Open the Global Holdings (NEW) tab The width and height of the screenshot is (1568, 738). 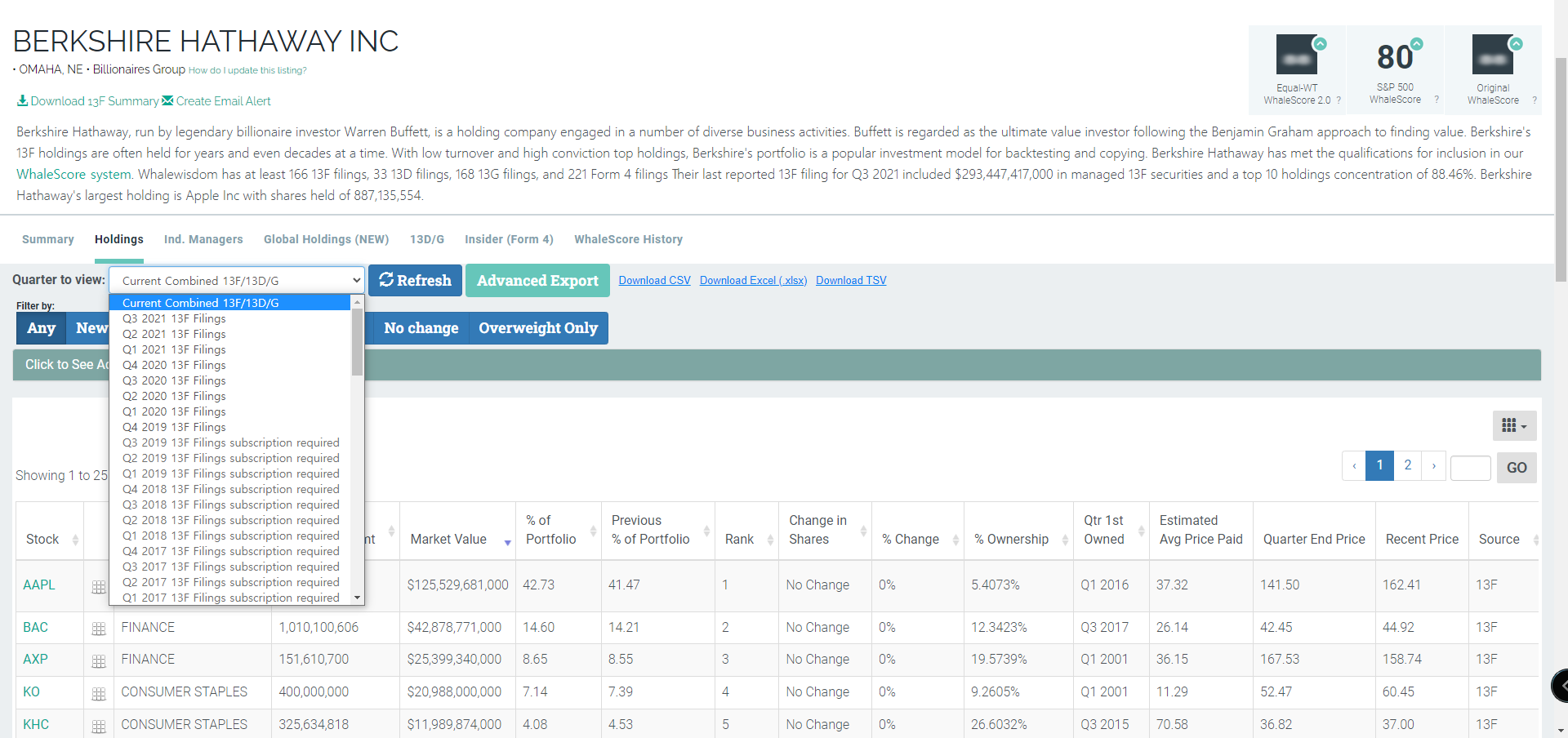[x=326, y=239]
